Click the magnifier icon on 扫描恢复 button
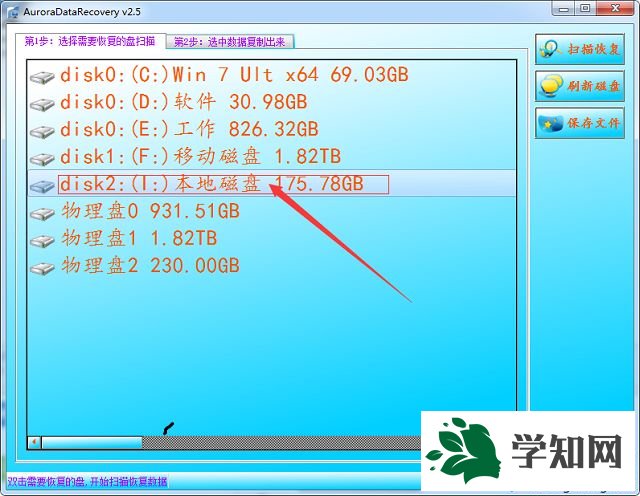Viewport: 640px width, 496px height. pyautogui.click(x=549, y=49)
